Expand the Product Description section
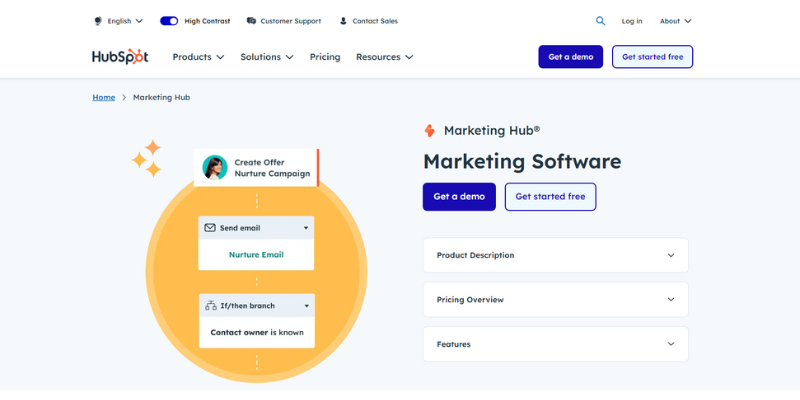This screenshot has height=400, width=800. coord(556,255)
